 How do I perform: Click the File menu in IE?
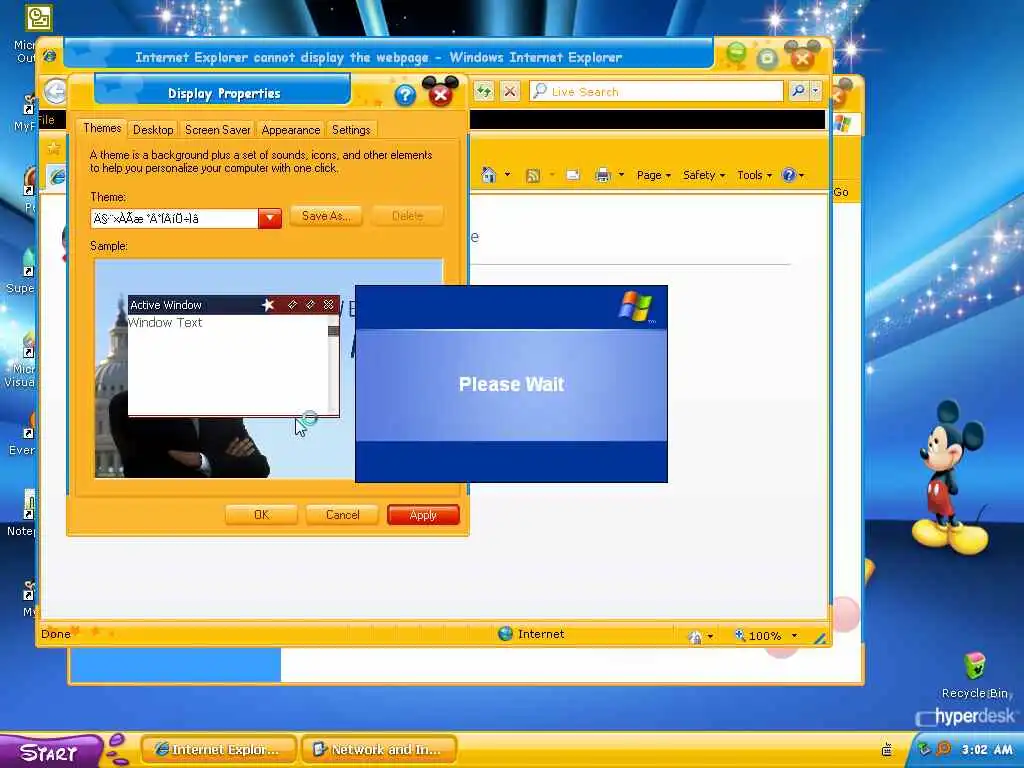46,120
